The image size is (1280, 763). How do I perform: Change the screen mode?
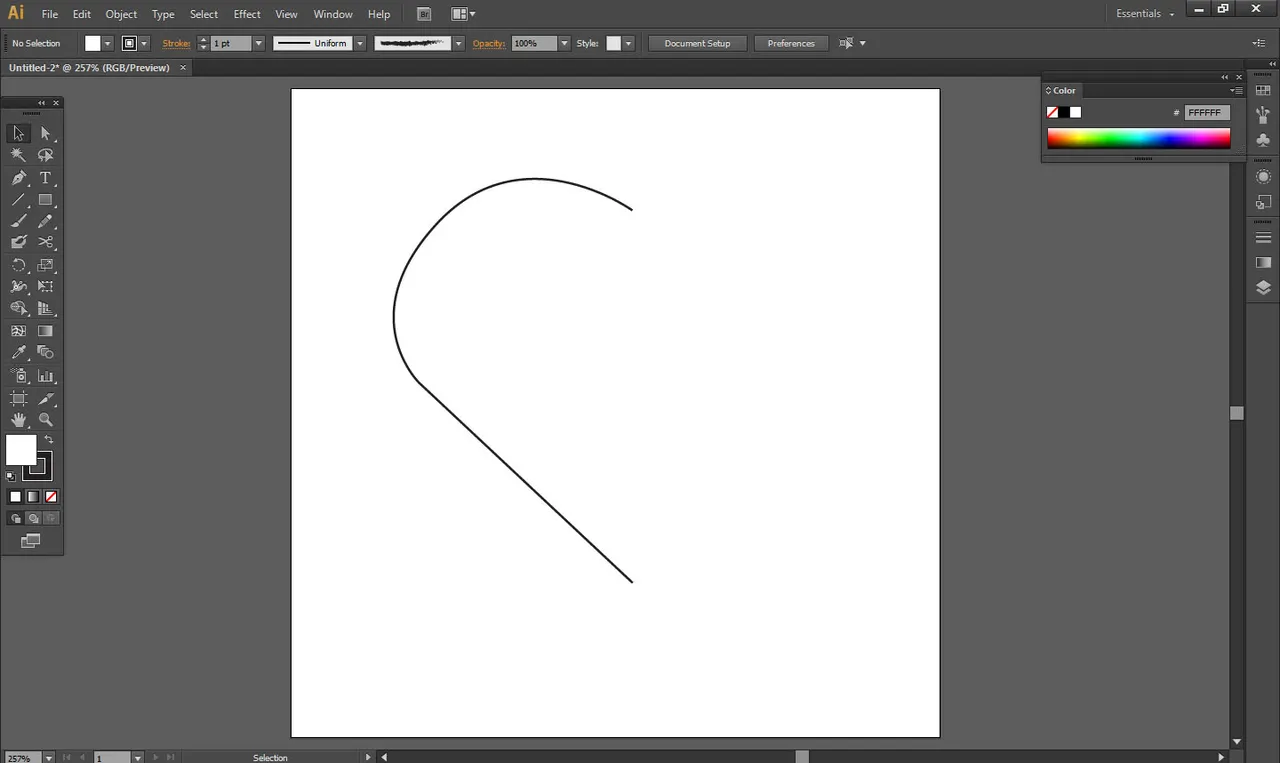pyautogui.click(x=31, y=541)
